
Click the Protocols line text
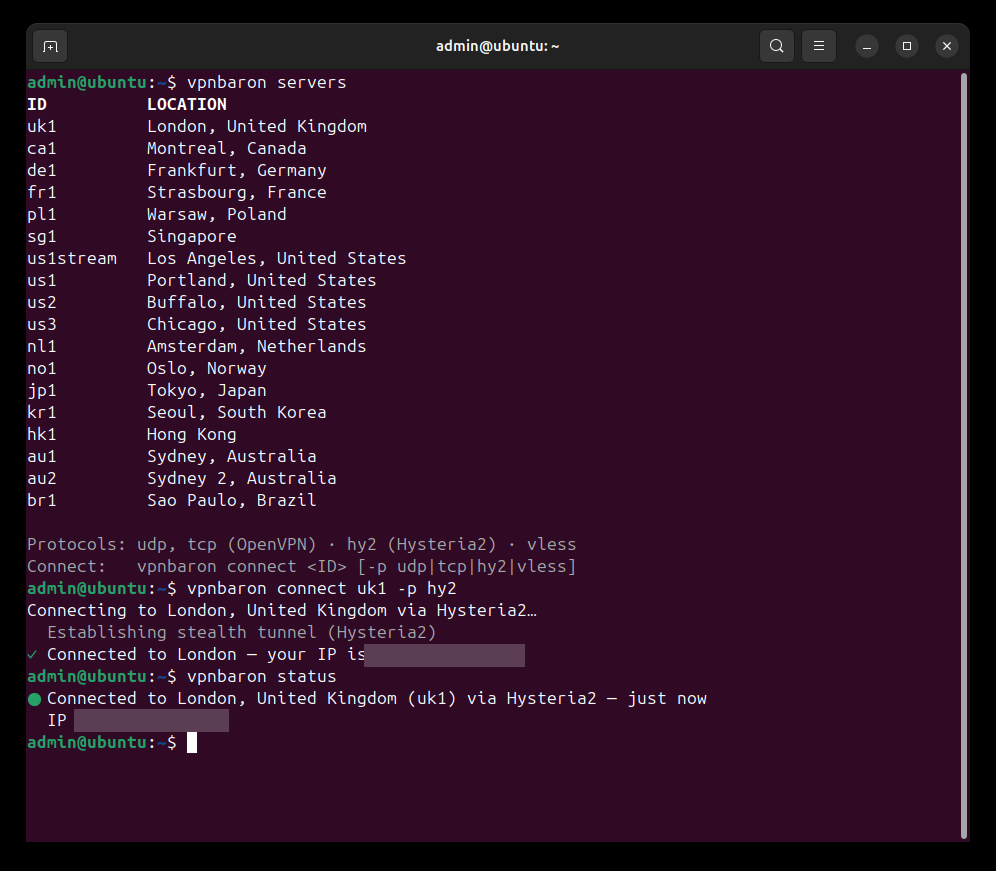pos(302,544)
